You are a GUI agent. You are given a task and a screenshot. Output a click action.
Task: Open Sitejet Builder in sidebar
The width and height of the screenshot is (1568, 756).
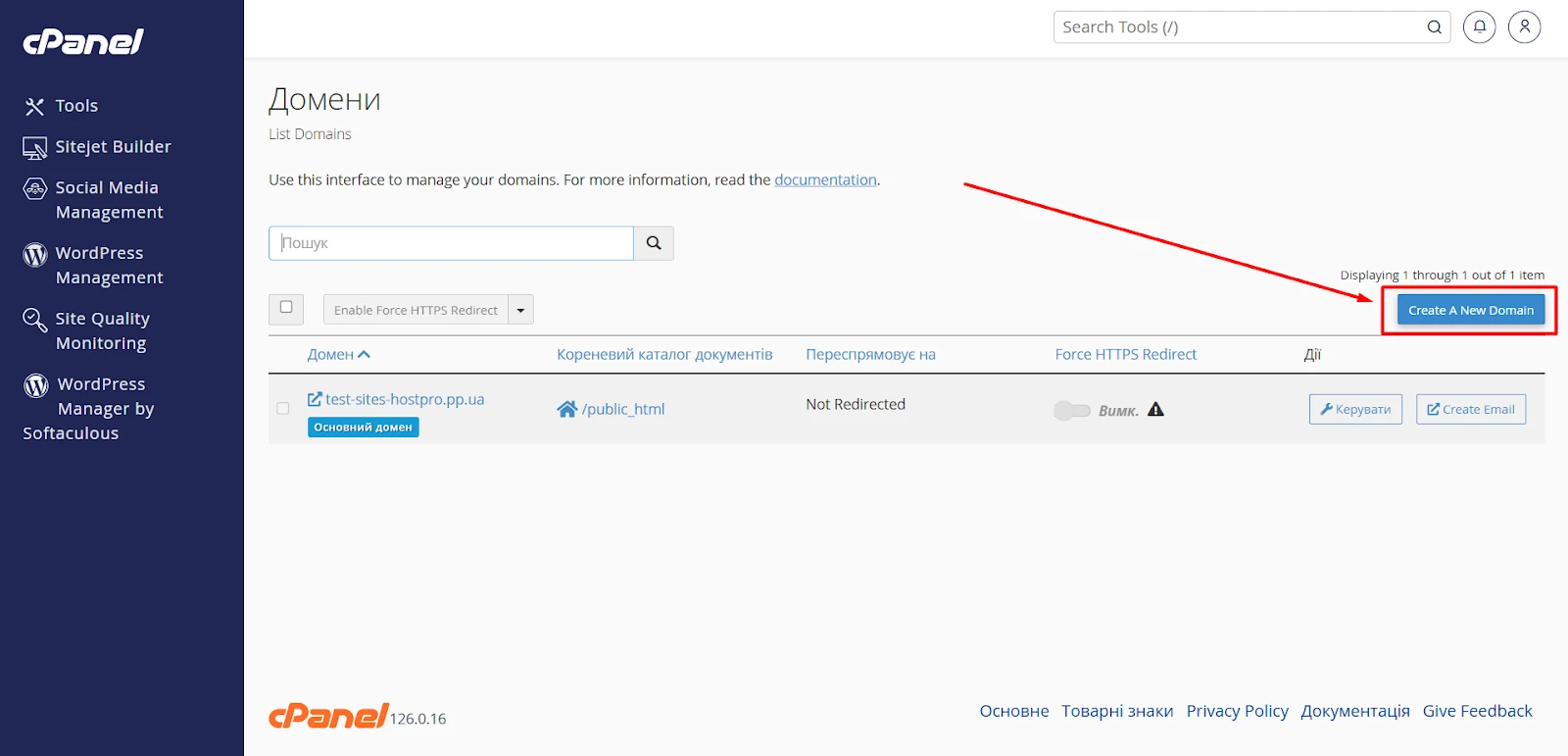(x=97, y=147)
